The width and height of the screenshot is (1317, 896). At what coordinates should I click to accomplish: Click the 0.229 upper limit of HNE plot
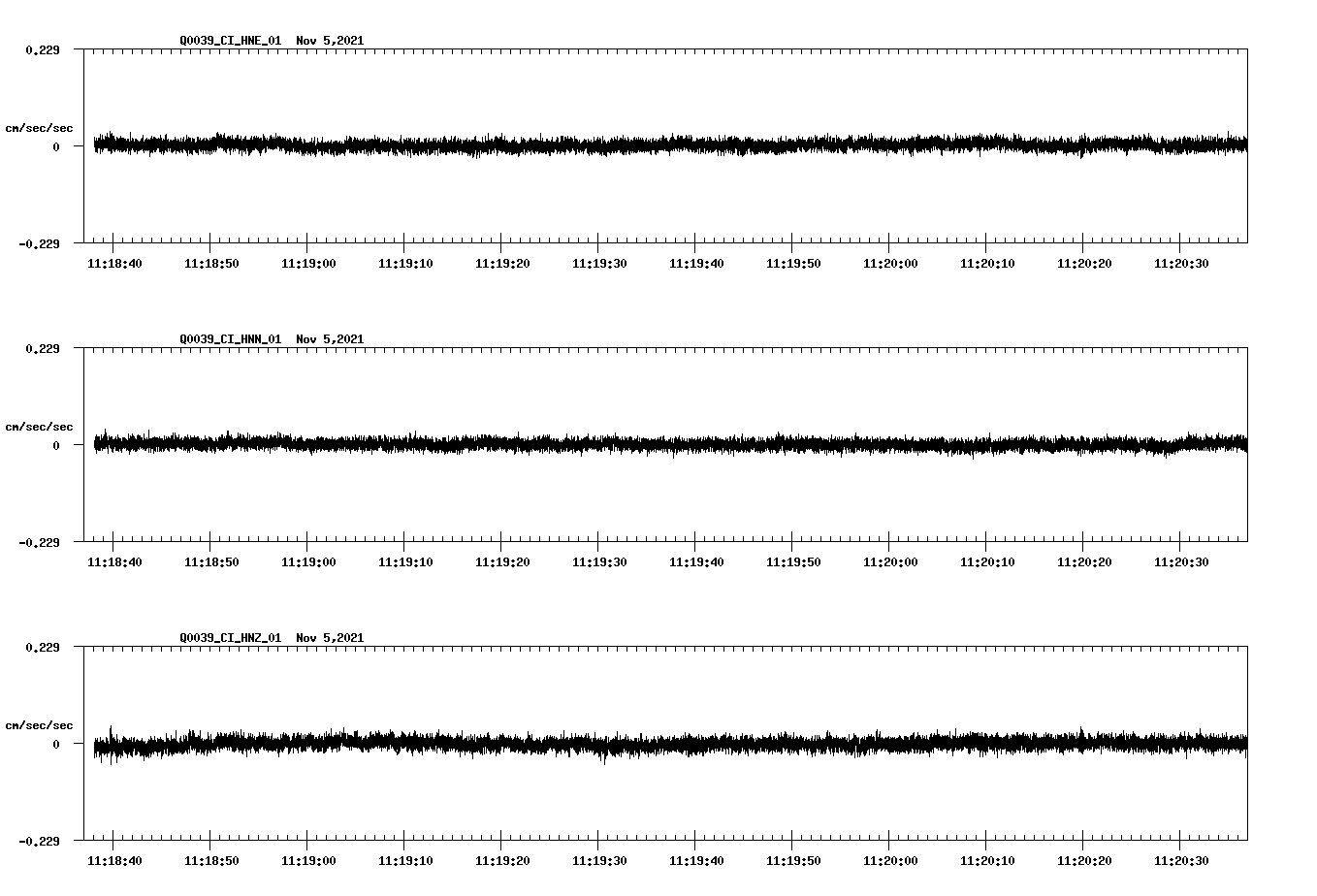(x=42, y=49)
